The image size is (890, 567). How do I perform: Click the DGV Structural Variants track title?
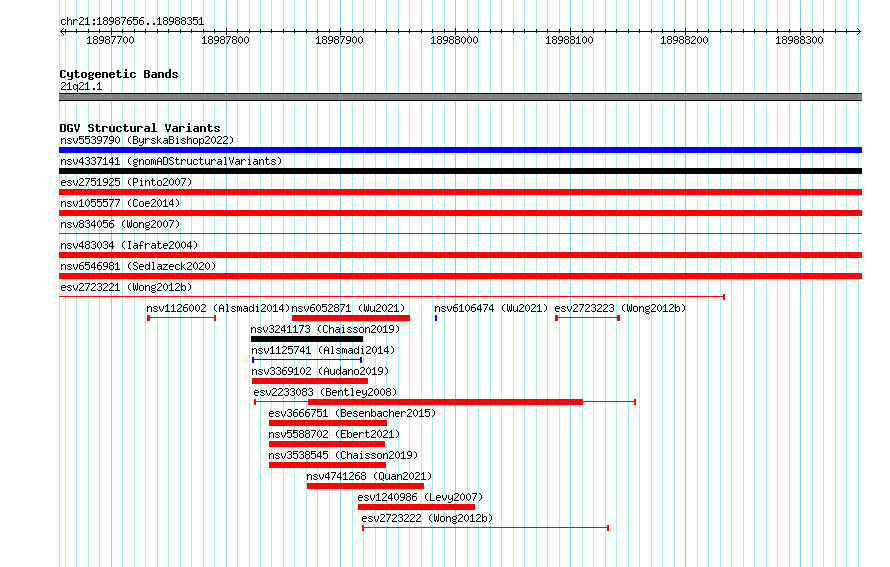(140, 128)
